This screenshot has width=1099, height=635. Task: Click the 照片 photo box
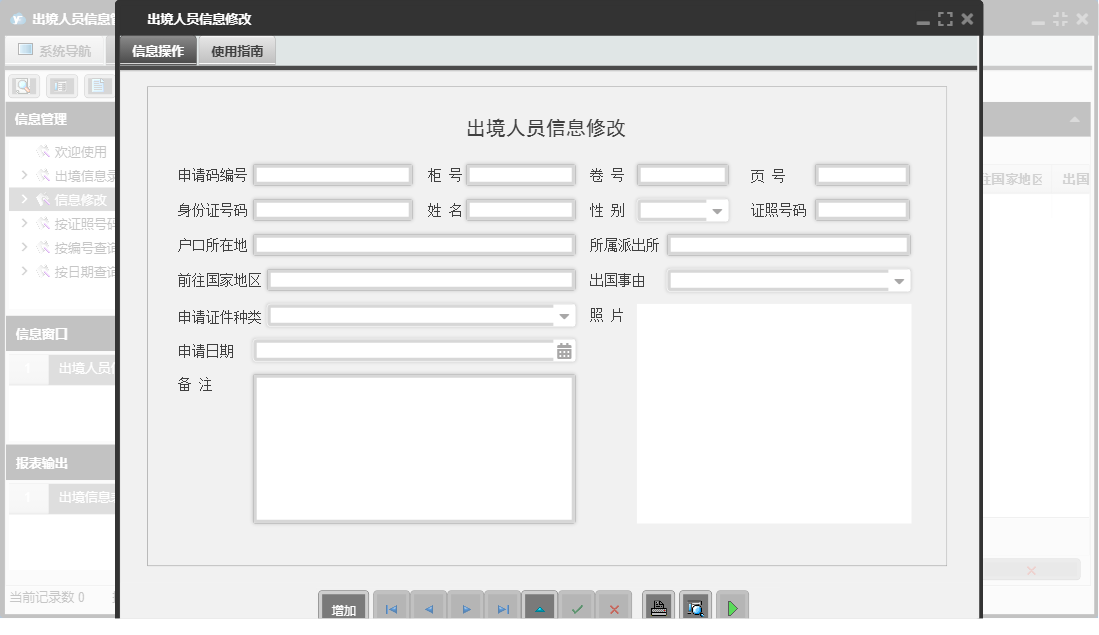click(x=773, y=413)
